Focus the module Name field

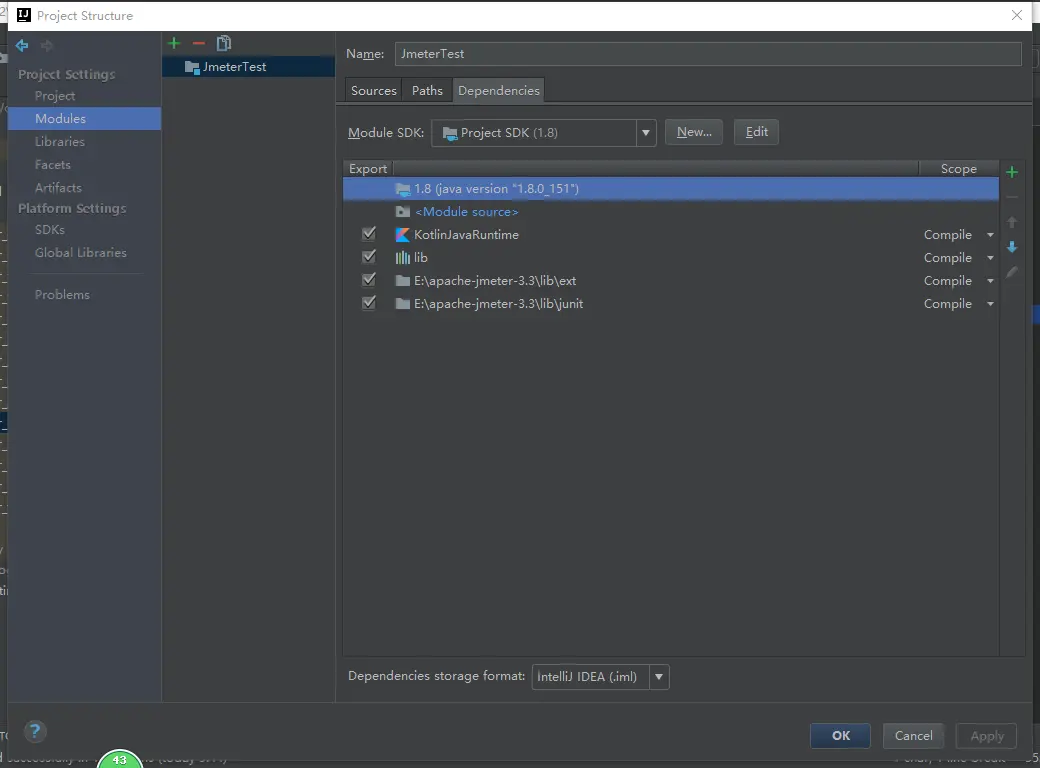708,54
